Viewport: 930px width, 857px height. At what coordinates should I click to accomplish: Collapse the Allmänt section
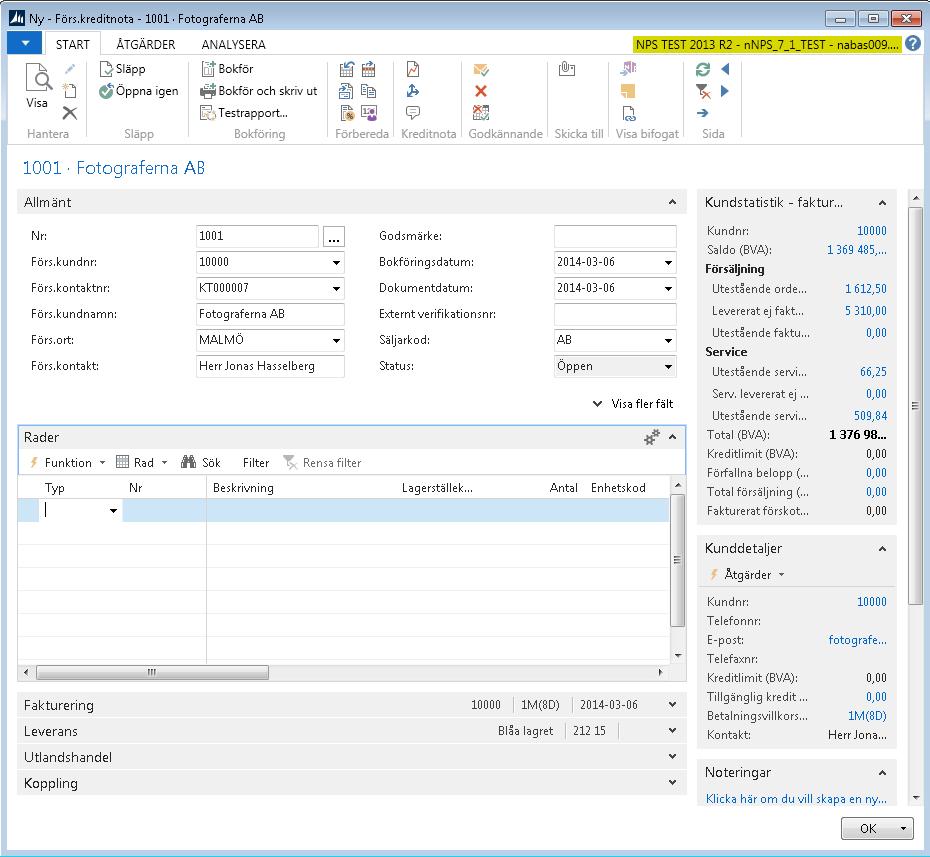point(672,202)
